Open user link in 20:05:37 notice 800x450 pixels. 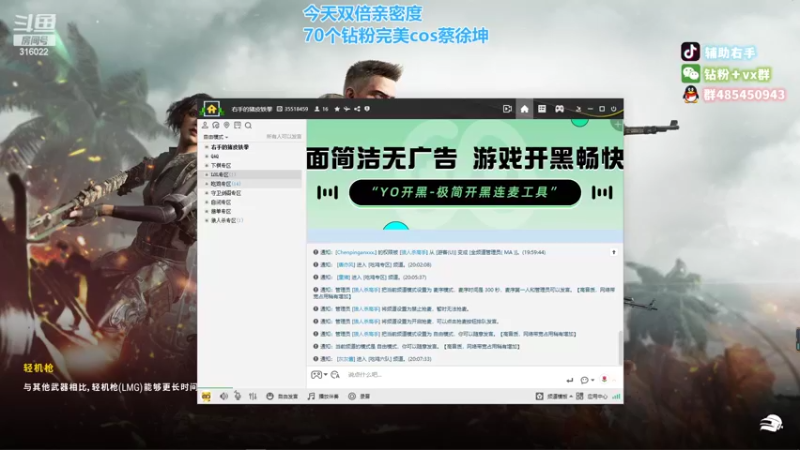point(343,277)
